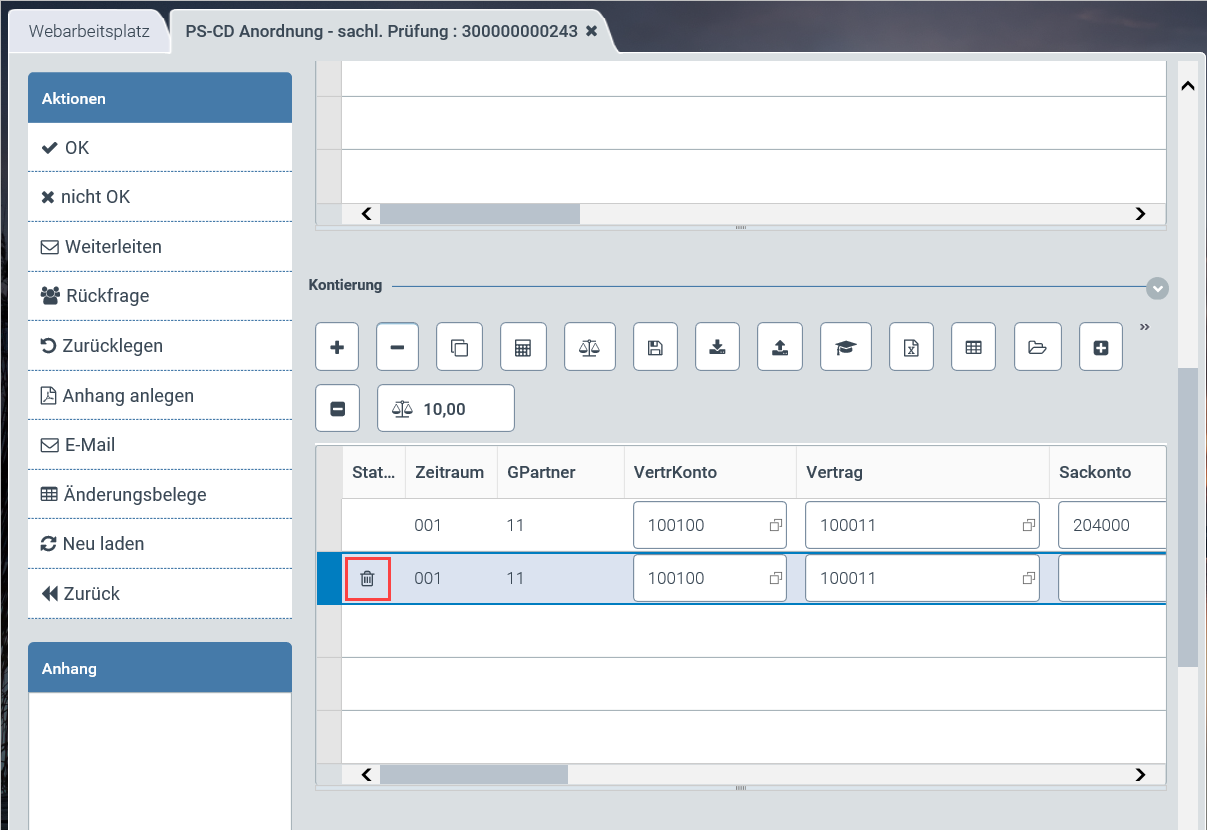Viewport: 1207px width, 830px height.
Task: Click the copy row icon in toolbar
Action: [x=459, y=348]
